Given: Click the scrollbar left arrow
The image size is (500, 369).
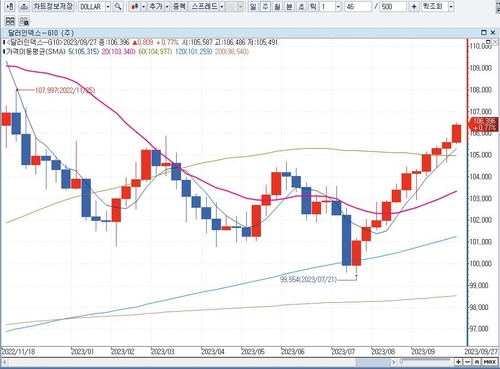Looking at the screenshot, I should point(5,362).
